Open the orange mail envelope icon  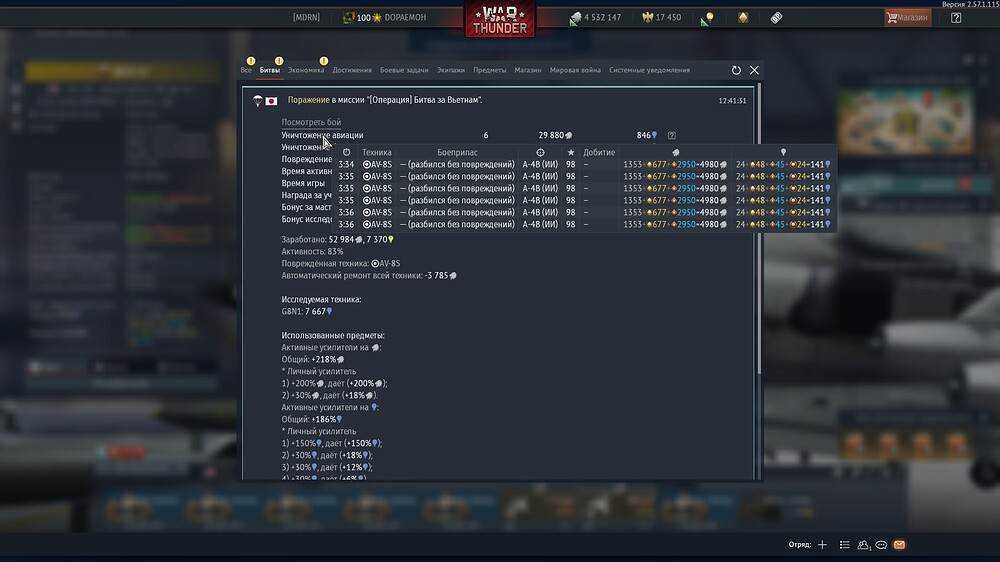(x=899, y=545)
